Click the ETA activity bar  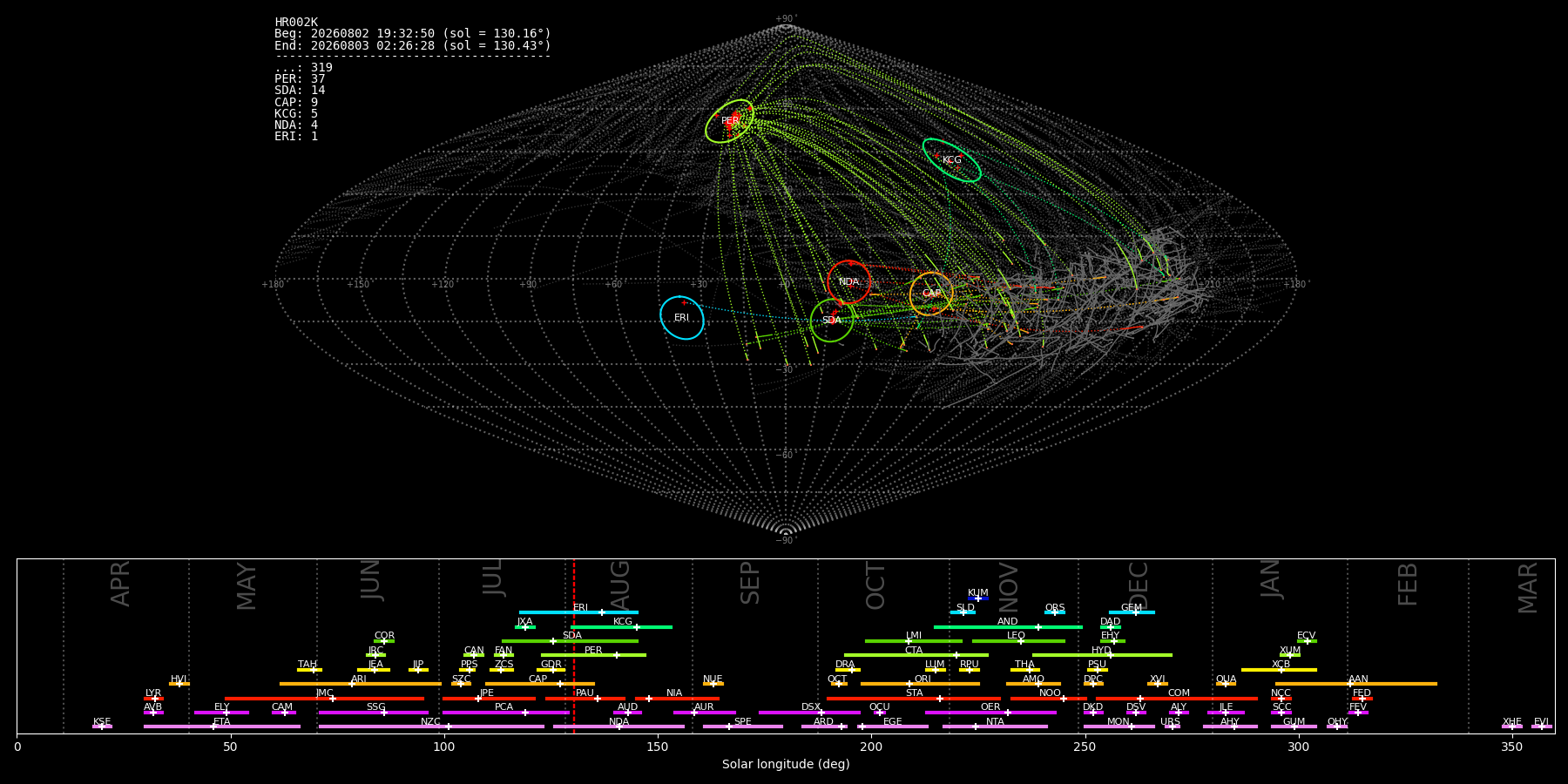pos(222,727)
